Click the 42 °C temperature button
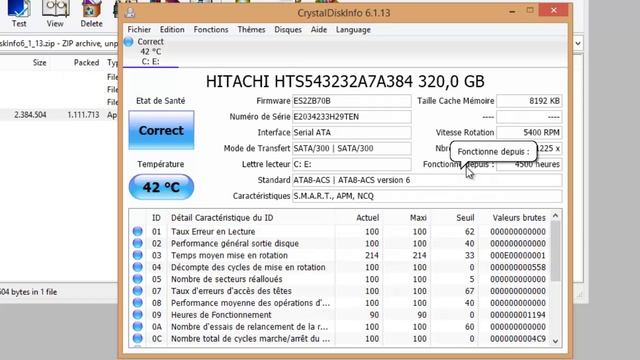This screenshot has height=360, width=640. 161,187
